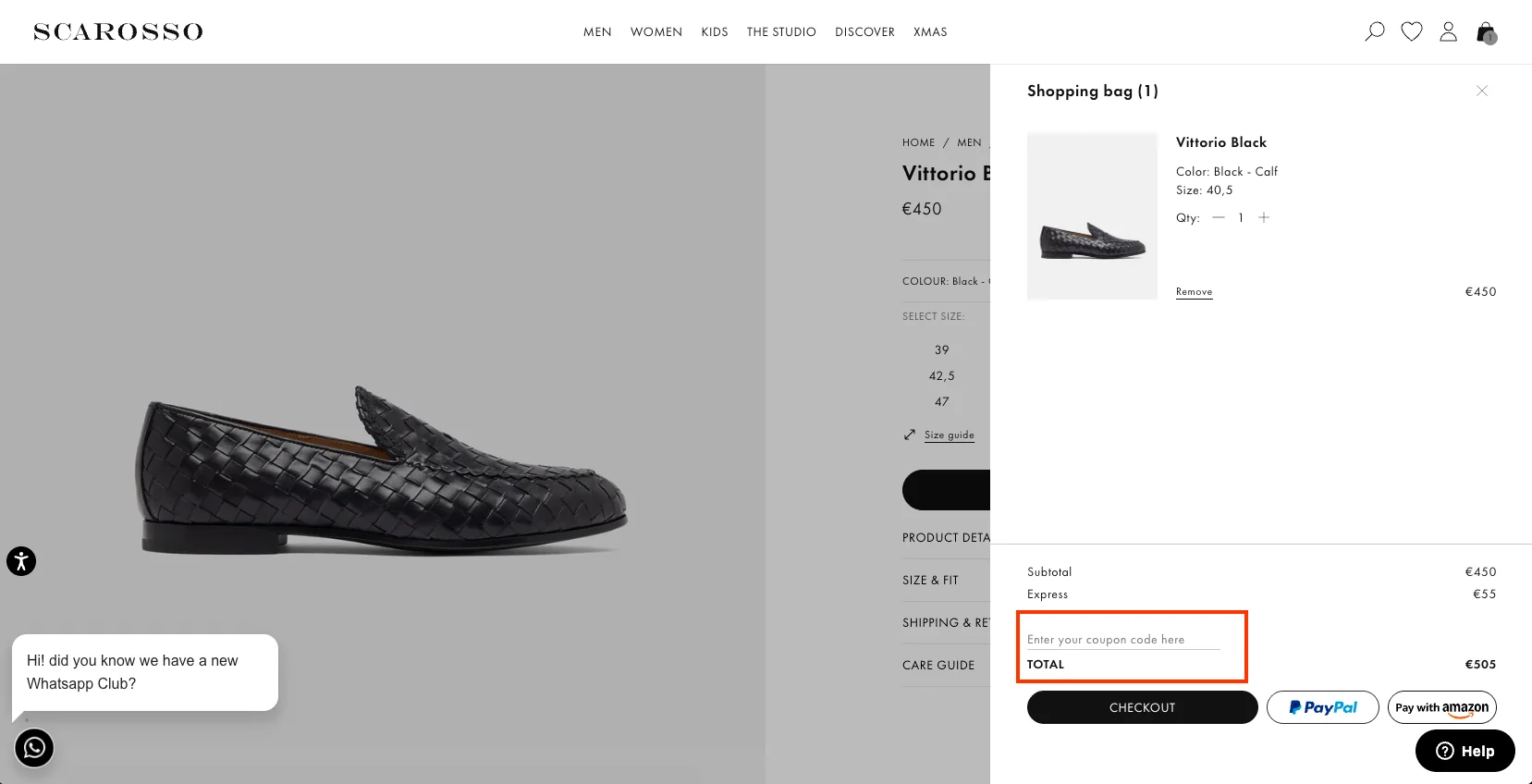Screen dimensions: 1532x784
Task: Select size 47 for the loafer
Action: (x=941, y=401)
